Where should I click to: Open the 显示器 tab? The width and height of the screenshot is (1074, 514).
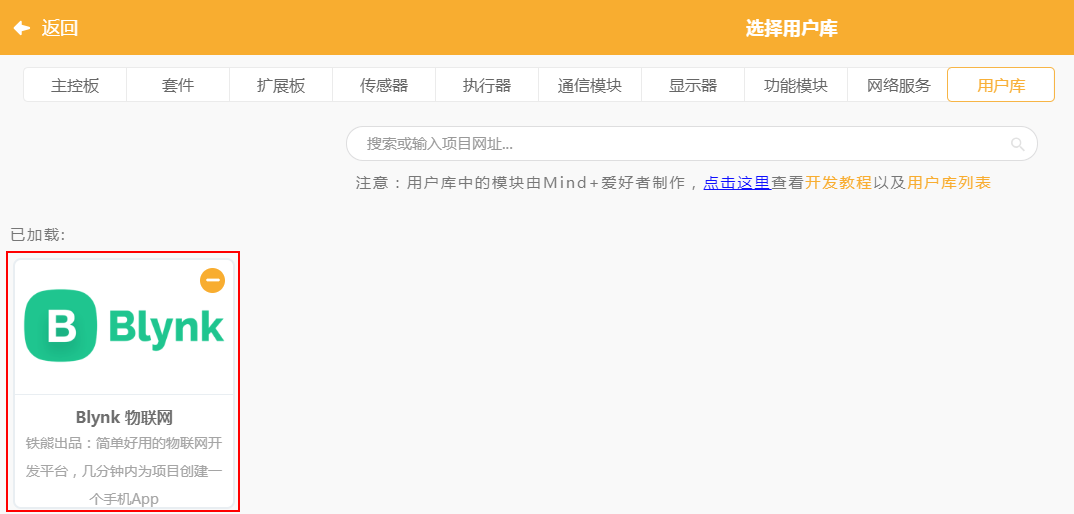693,86
